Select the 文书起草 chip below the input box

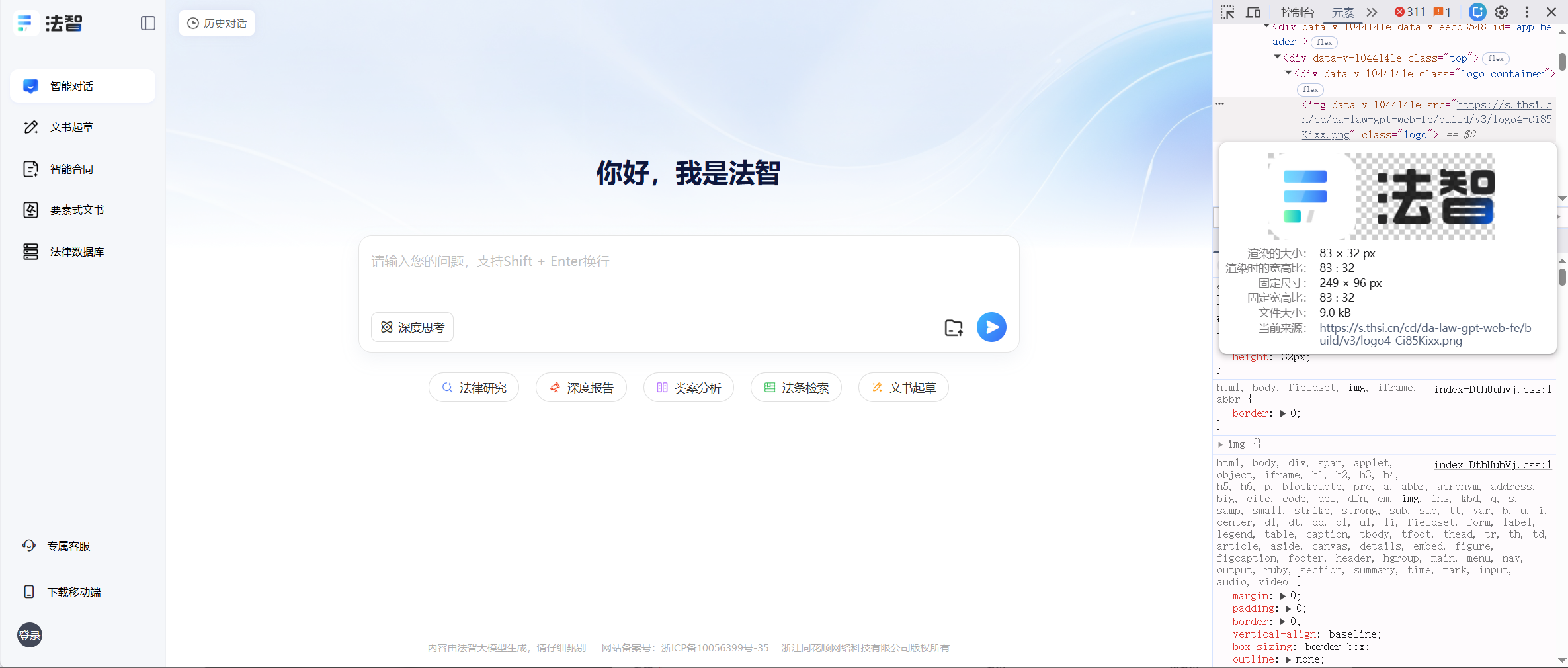[903, 388]
